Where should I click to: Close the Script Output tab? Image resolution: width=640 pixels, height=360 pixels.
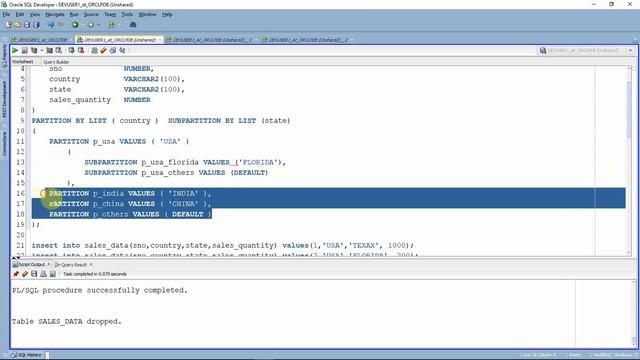tap(49, 264)
